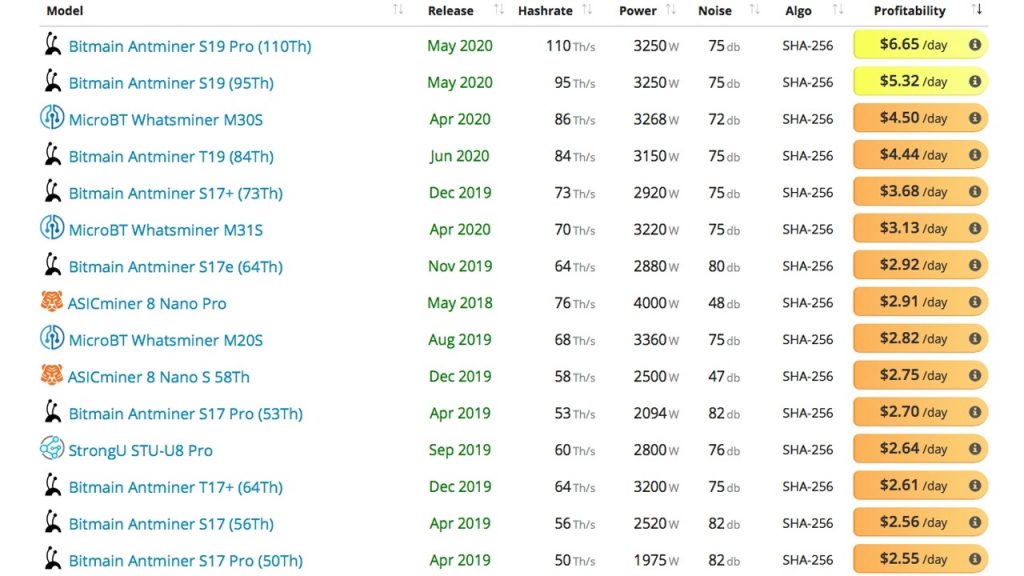This screenshot has width=1024, height=576.
Task: Click the yellow $6.65/day profitability badge
Action: pyautogui.click(x=920, y=44)
